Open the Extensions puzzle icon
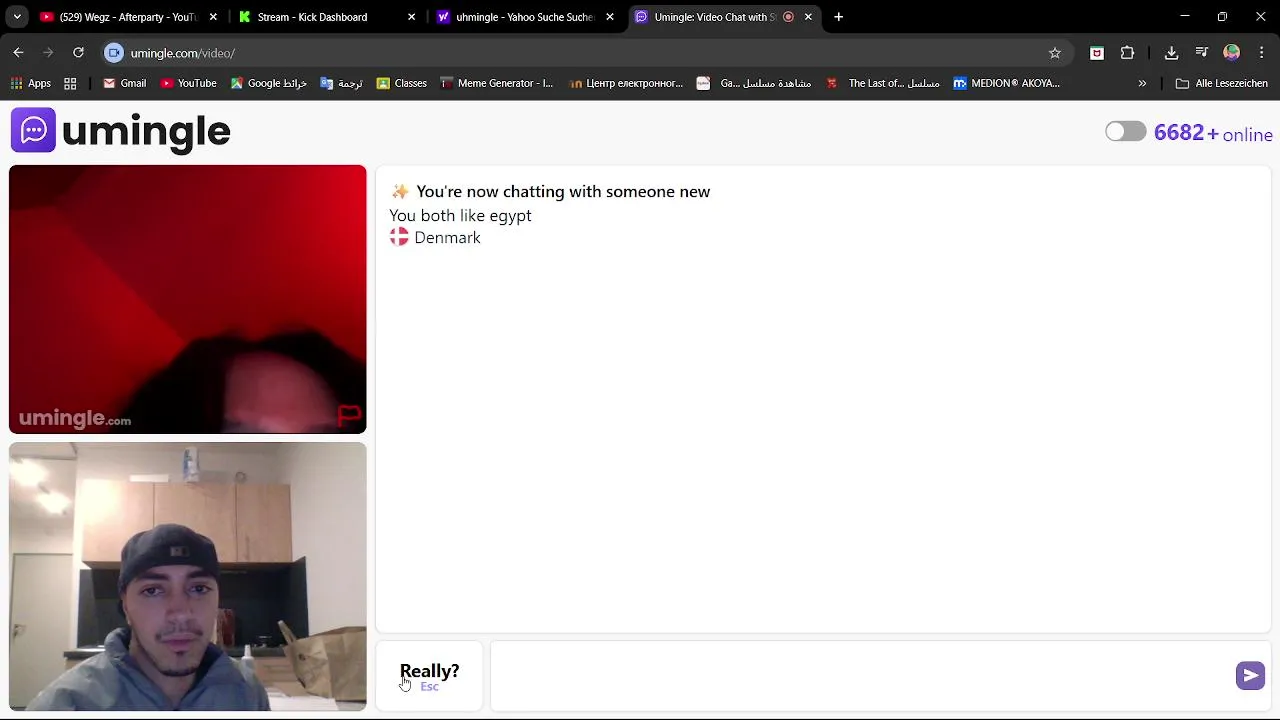Viewport: 1280px width, 720px height. (1127, 53)
